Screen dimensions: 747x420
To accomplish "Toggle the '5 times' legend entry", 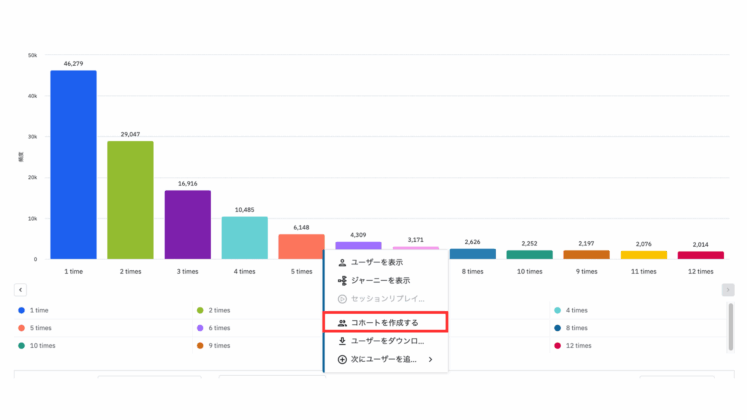I will pos(41,327).
